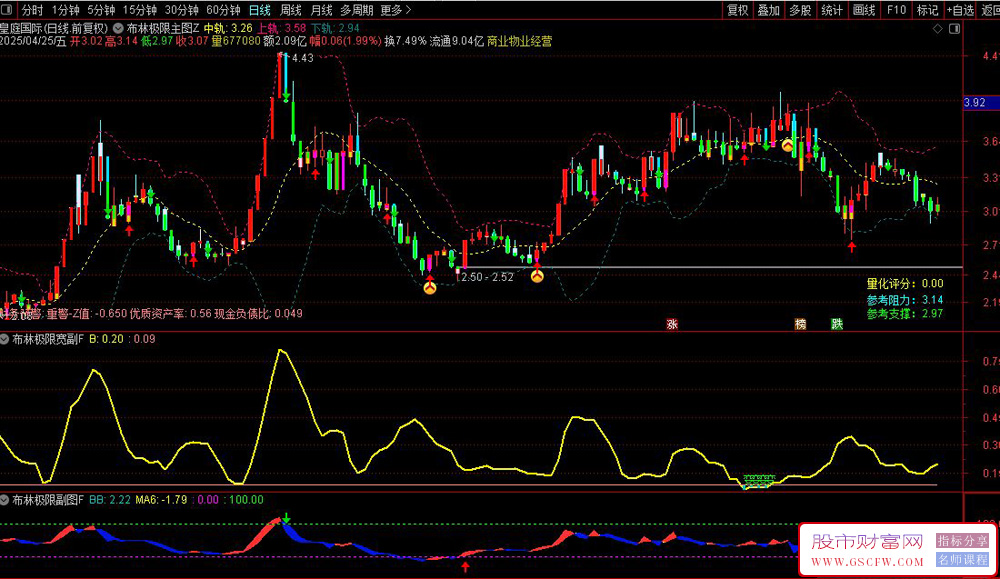Click the 流通9.04亿 float value

click(x=457, y=41)
